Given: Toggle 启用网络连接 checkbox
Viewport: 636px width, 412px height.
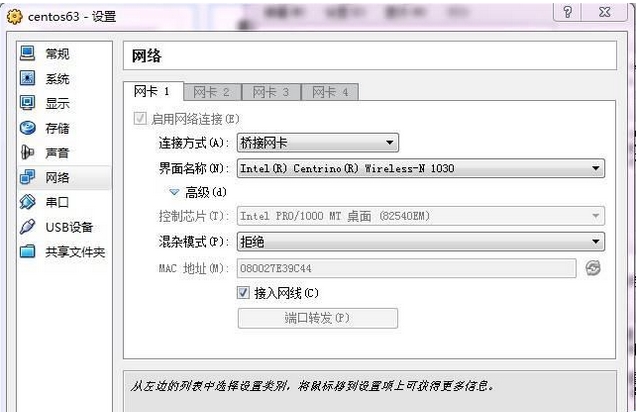Looking at the screenshot, I should click(x=140, y=119).
